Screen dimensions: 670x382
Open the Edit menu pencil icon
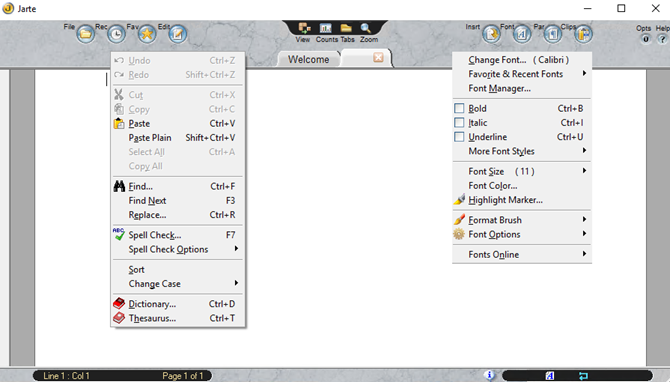point(178,34)
